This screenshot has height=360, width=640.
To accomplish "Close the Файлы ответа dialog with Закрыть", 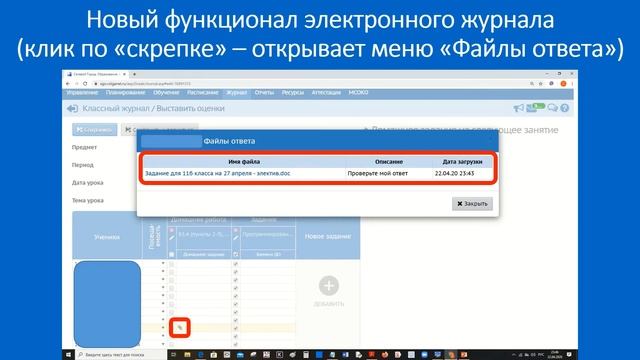I will tap(472, 204).
